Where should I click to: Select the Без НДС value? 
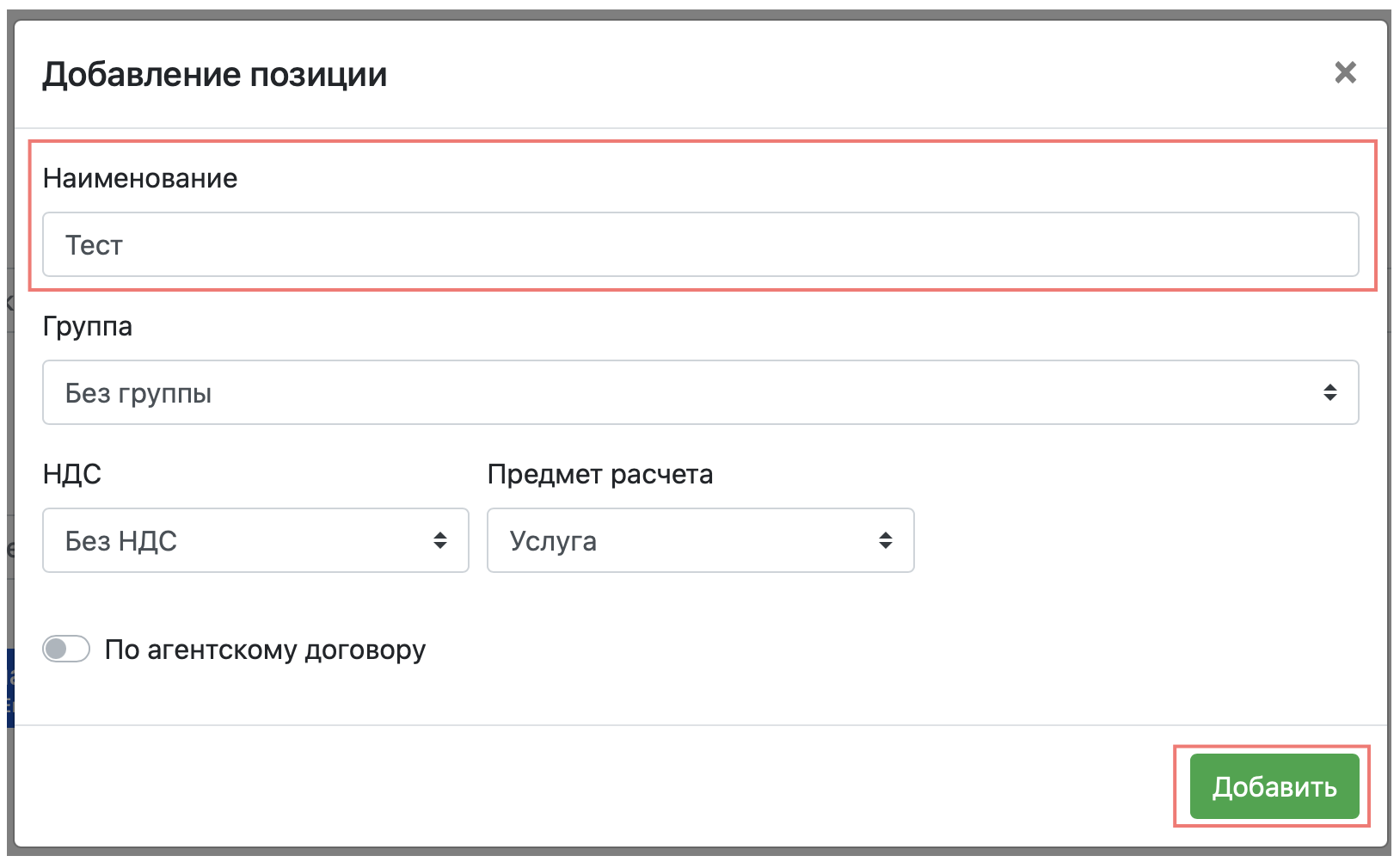pos(121,541)
